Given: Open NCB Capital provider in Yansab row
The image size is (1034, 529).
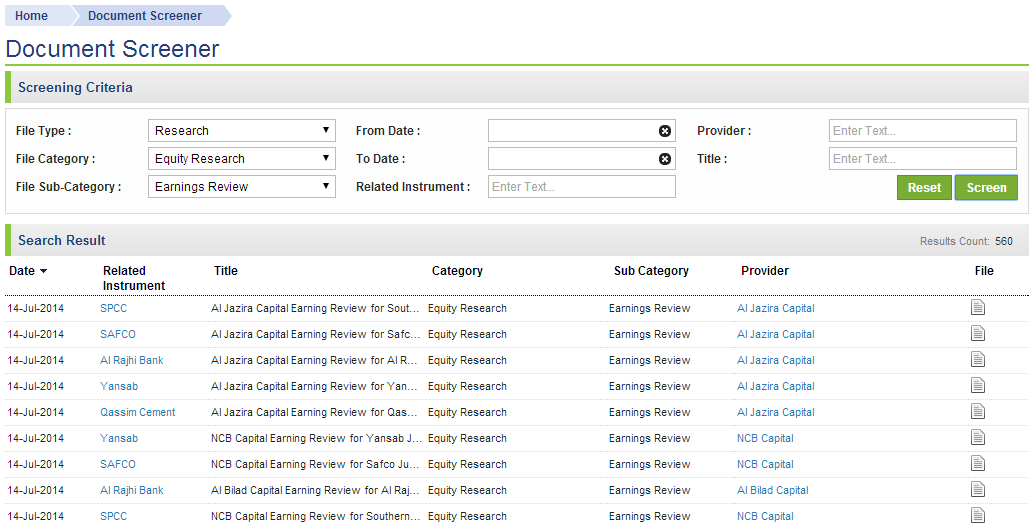Looking at the screenshot, I should [x=765, y=438].
